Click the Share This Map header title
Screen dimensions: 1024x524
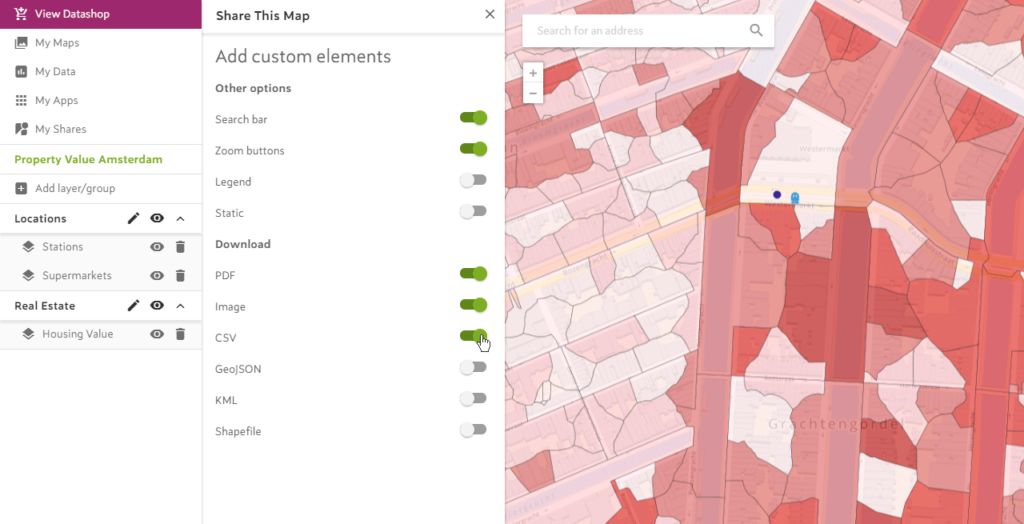263,16
